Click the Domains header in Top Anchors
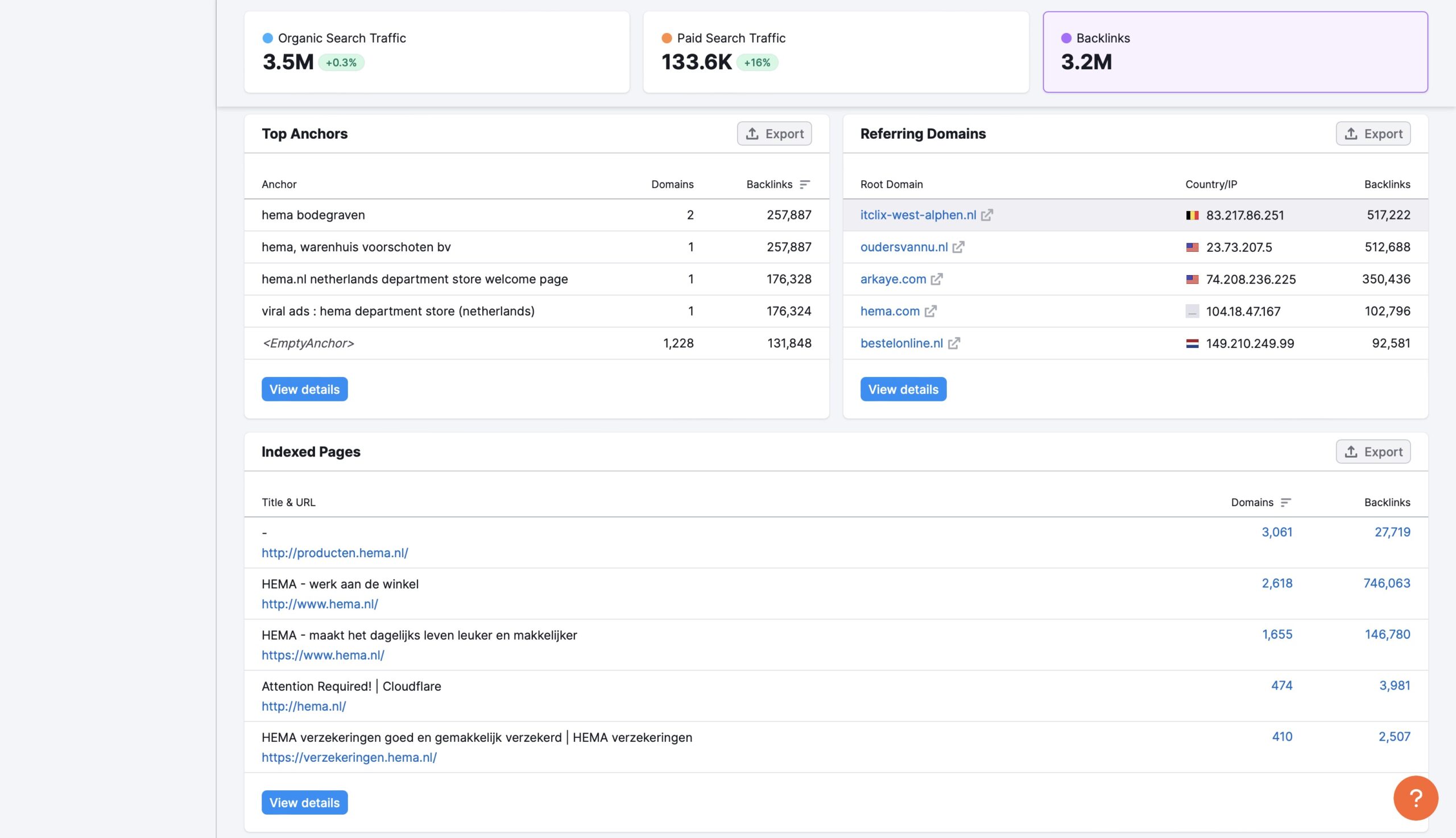Screen dimensions: 1456x838 pyautogui.click(x=672, y=184)
